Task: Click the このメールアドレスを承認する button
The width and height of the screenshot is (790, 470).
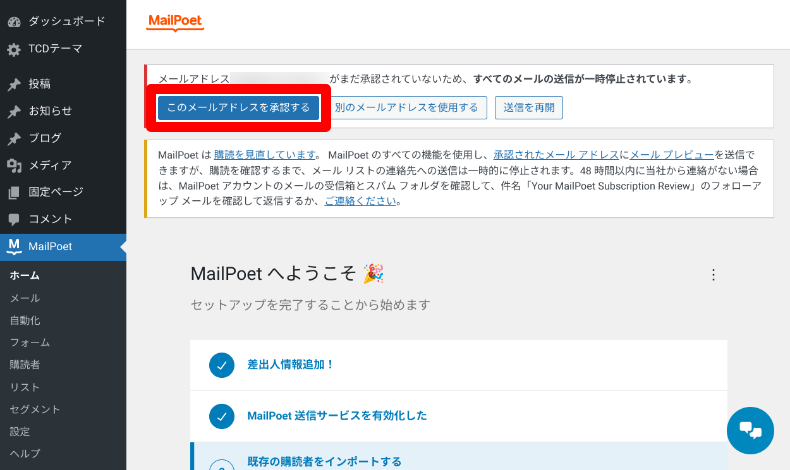Action: pos(238,108)
